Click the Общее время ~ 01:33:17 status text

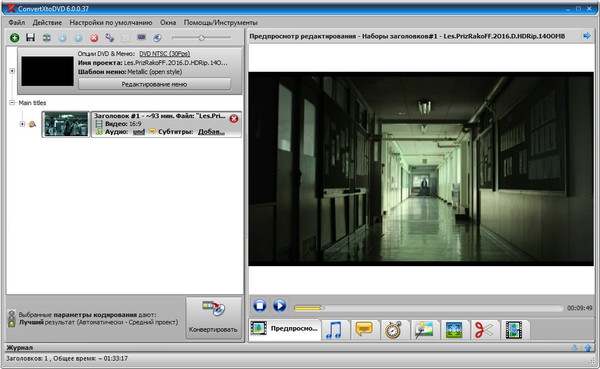coord(90,358)
